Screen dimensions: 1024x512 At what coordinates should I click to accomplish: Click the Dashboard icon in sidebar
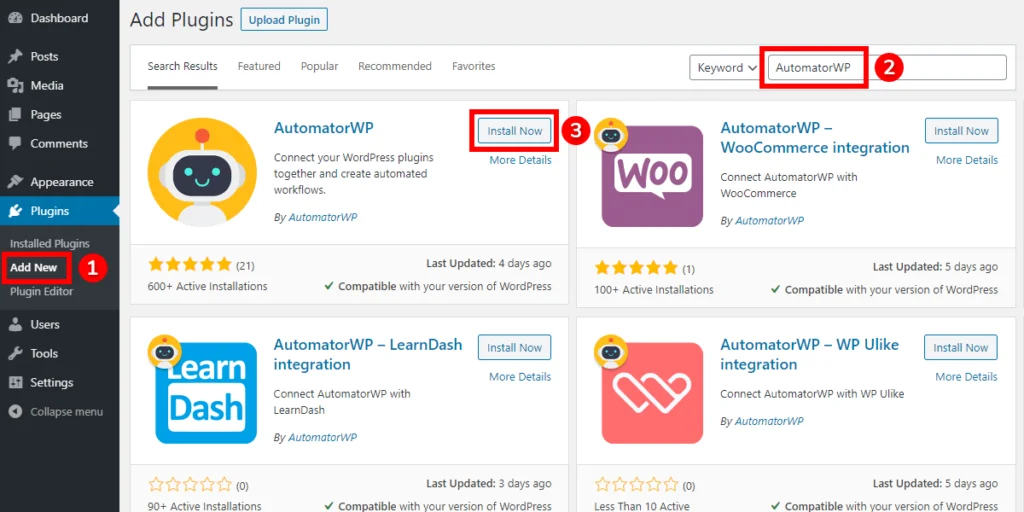15,18
